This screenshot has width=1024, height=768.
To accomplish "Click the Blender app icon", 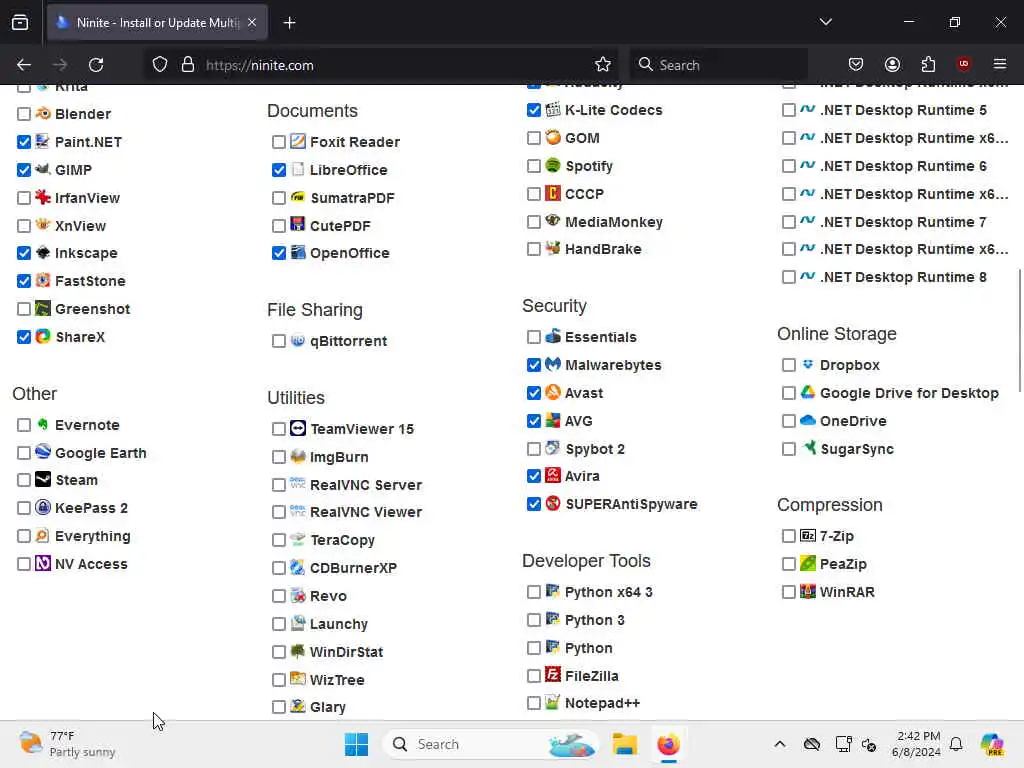I will 43,114.
